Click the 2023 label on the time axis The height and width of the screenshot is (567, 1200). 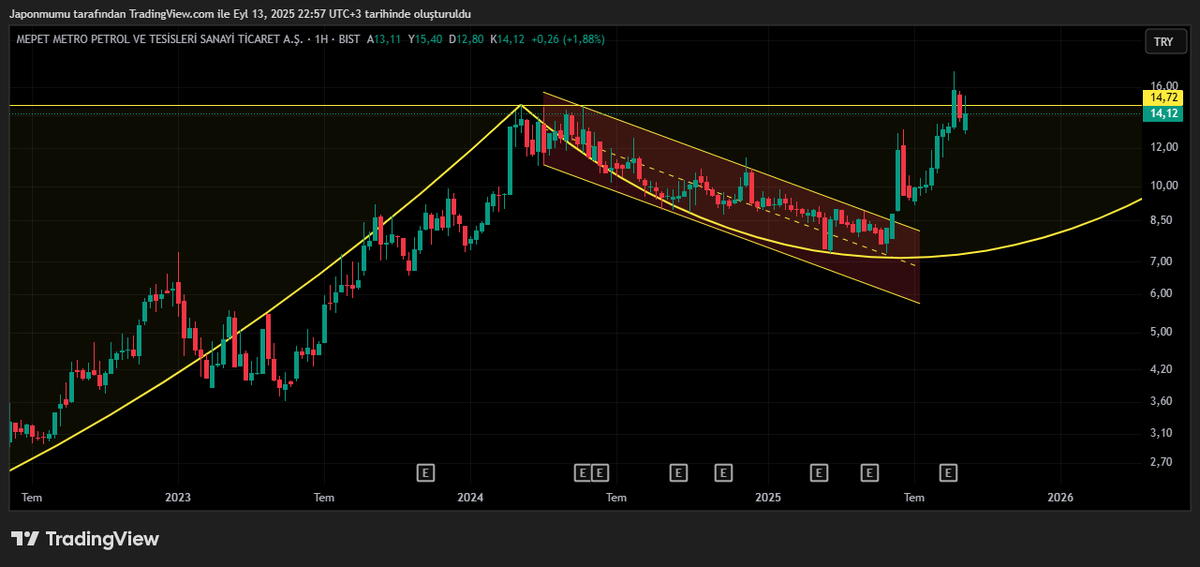[x=177, y=497]
